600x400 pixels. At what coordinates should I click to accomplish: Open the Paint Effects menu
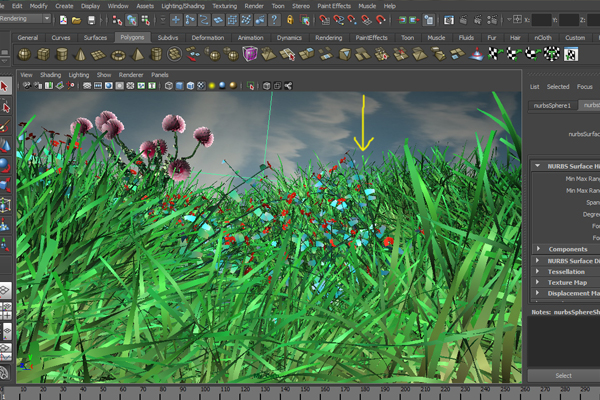[x=334, y=6]
